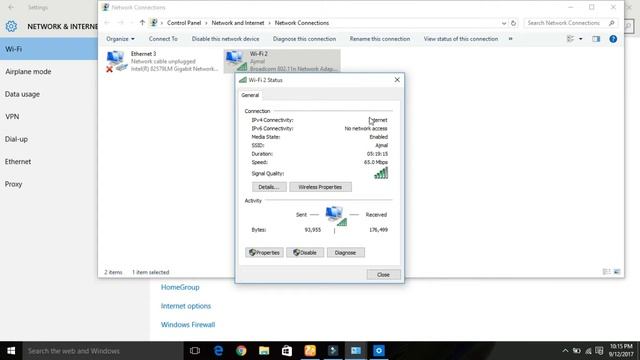Select the General tab in status dialog
The width and height of the screenshot is (640, 360).
pyautogui.click(x=250, y=95)
